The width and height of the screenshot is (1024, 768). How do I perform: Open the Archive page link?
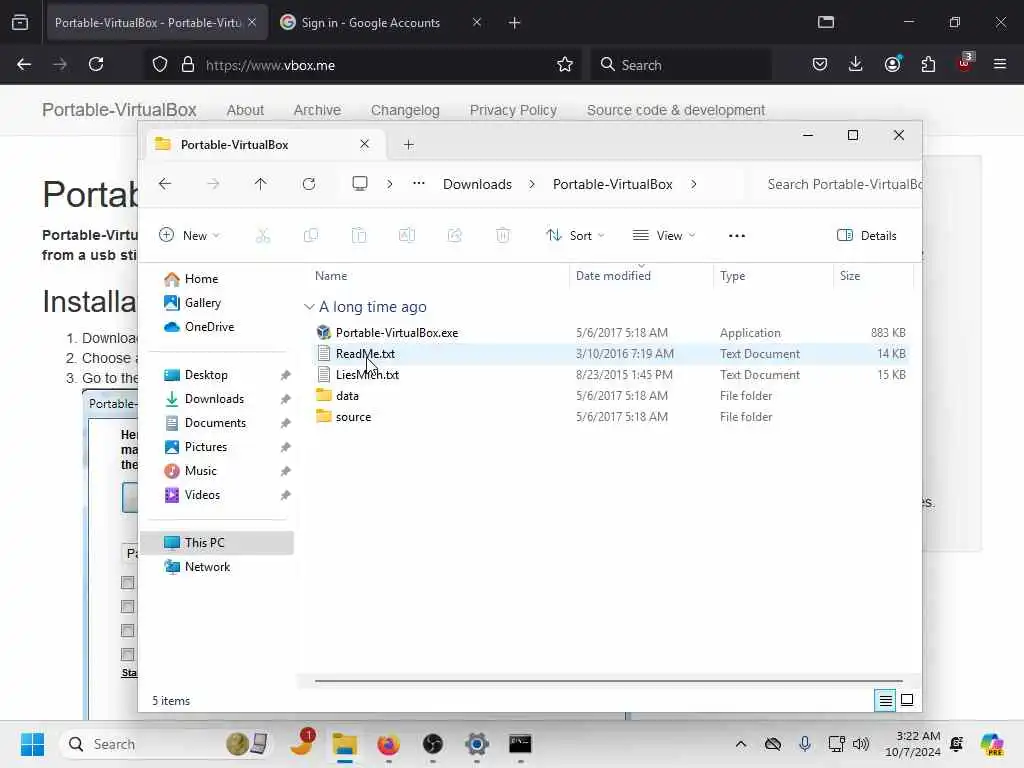(x=317, y=110)
